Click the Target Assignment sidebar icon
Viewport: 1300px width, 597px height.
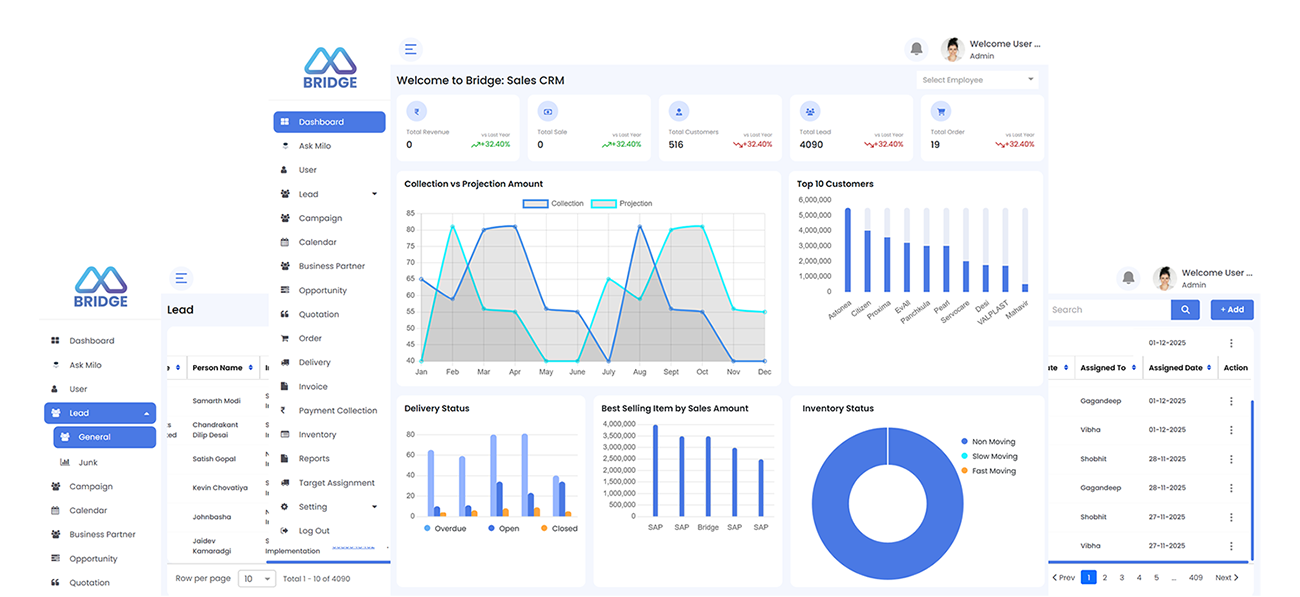tap(284, 483)
